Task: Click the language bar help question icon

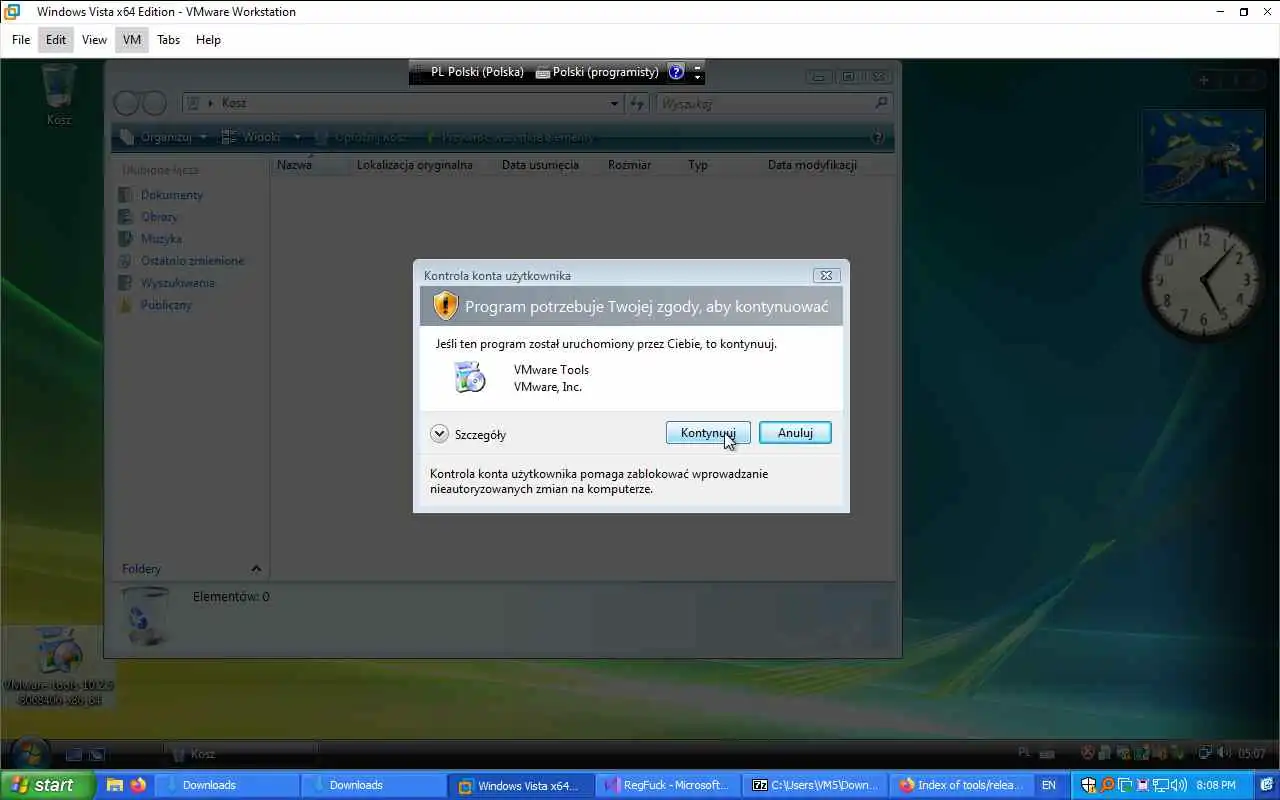Action: (676, 72)
